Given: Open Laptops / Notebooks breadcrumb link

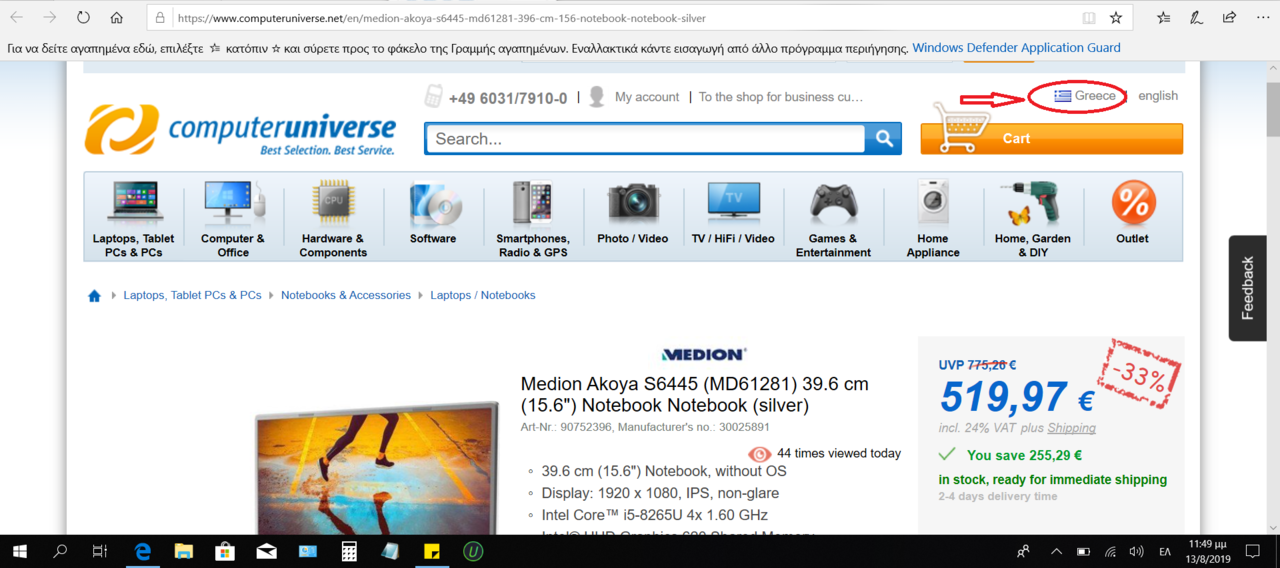Looking at the screenshot, I should [483, 296].
